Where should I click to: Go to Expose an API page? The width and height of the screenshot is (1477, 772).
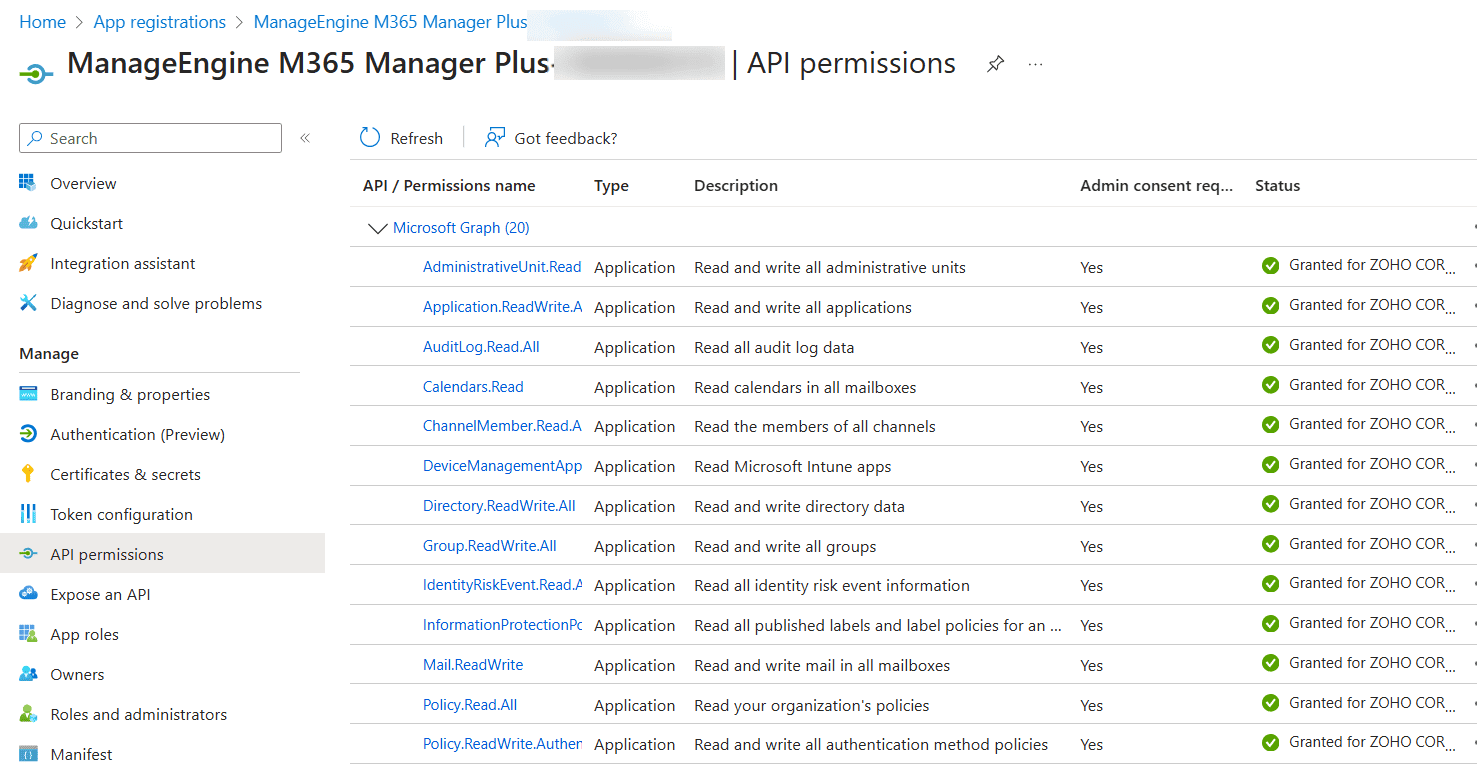[100, 594]
